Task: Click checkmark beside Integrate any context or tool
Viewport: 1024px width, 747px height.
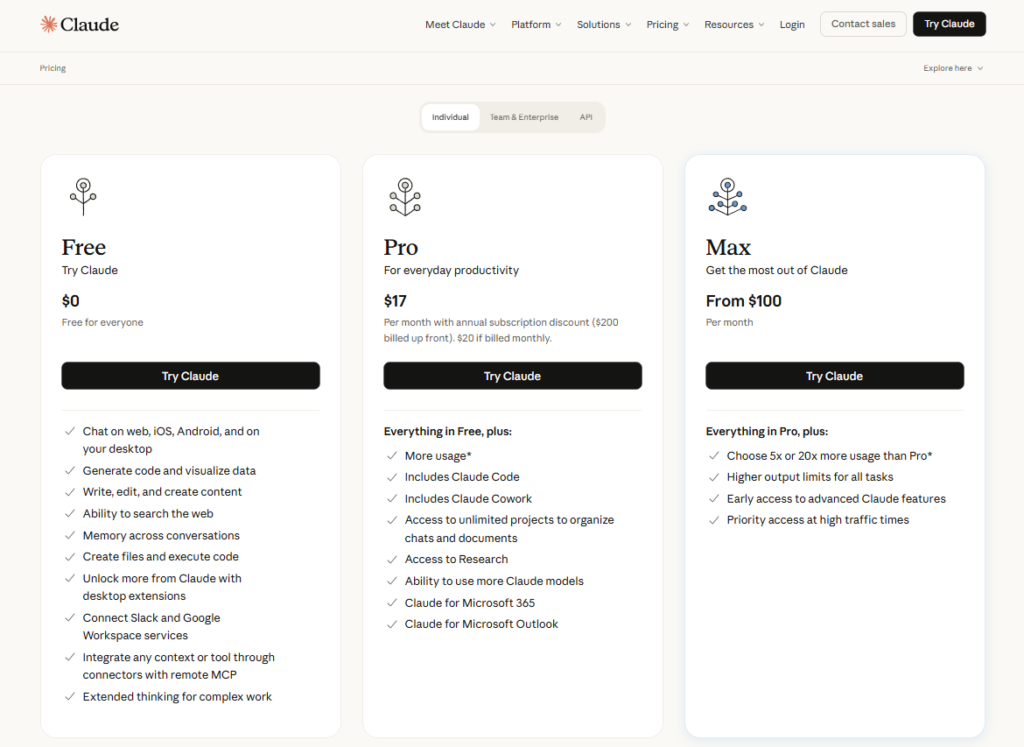Action: pos(69,657)
